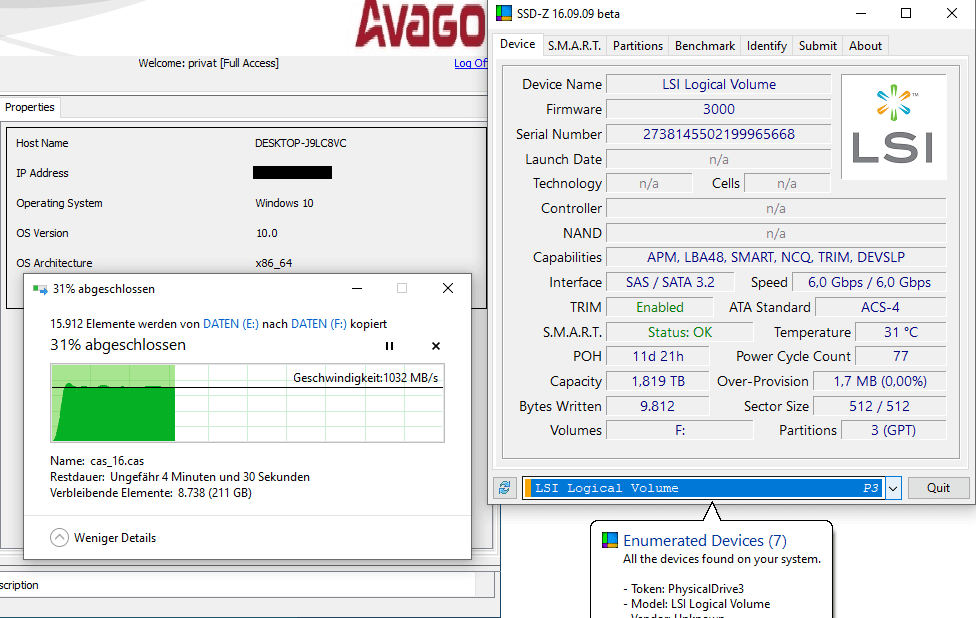Open the S.M.A.R.T. tab
The width and height of the screenshot is (976, 618).
(x=575, y=46)
